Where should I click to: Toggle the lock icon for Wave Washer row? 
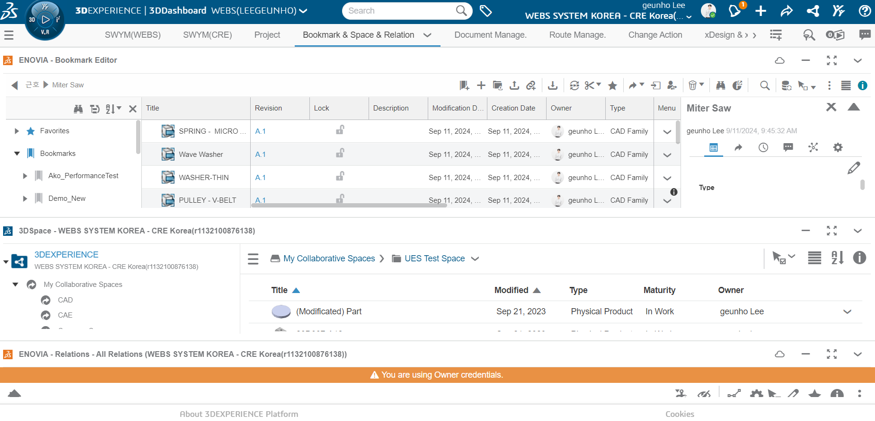339,154
